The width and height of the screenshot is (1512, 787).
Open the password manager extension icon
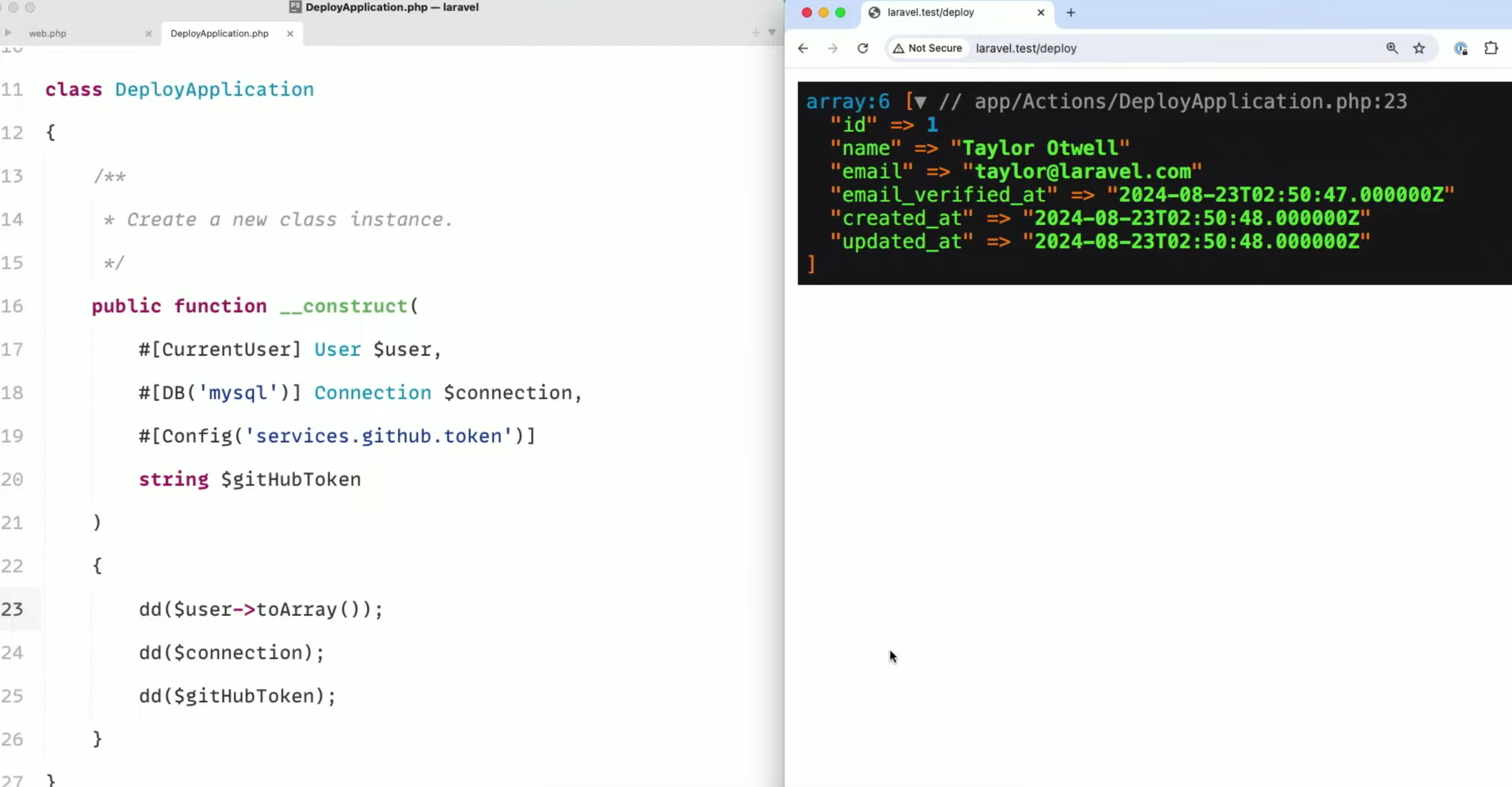pyautogui.click(x=1461, y=48)
